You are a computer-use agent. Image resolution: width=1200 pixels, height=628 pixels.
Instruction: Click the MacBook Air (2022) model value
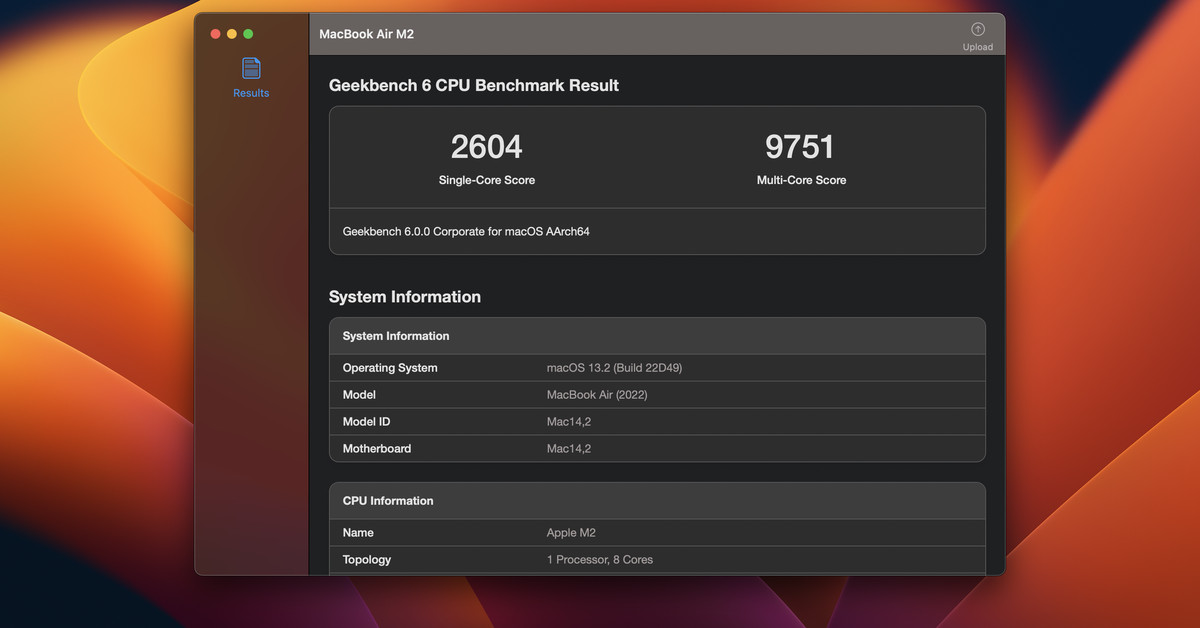point(597,395)
